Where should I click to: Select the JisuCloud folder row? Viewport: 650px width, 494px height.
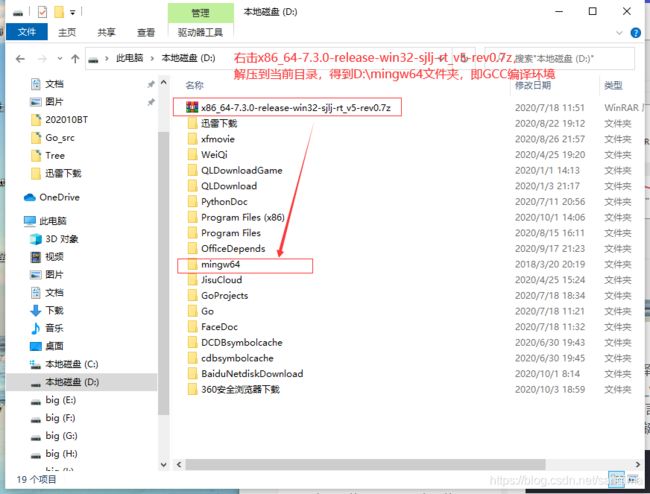[408, 280]
